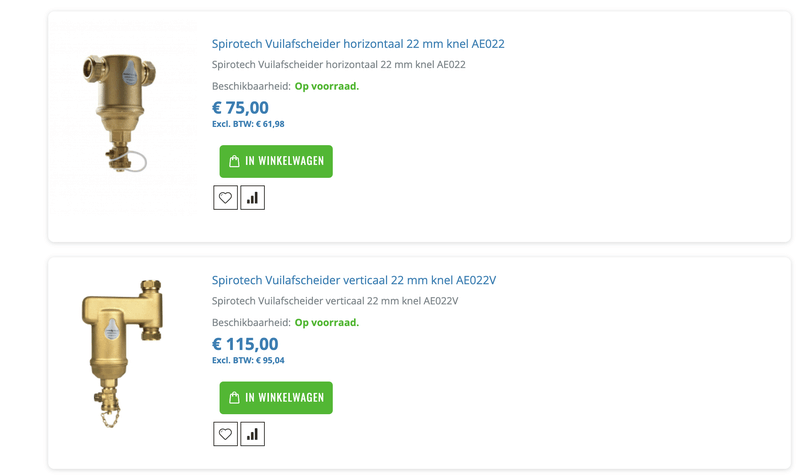Click the €115,00 price

[x=245, y=344]
